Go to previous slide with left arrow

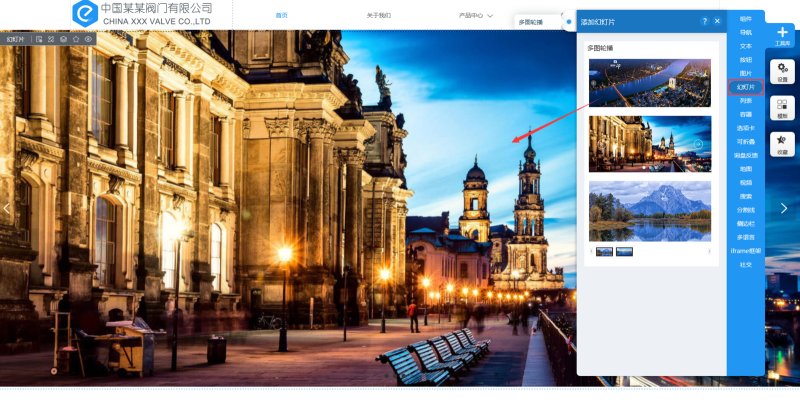[x=7, y=208]
